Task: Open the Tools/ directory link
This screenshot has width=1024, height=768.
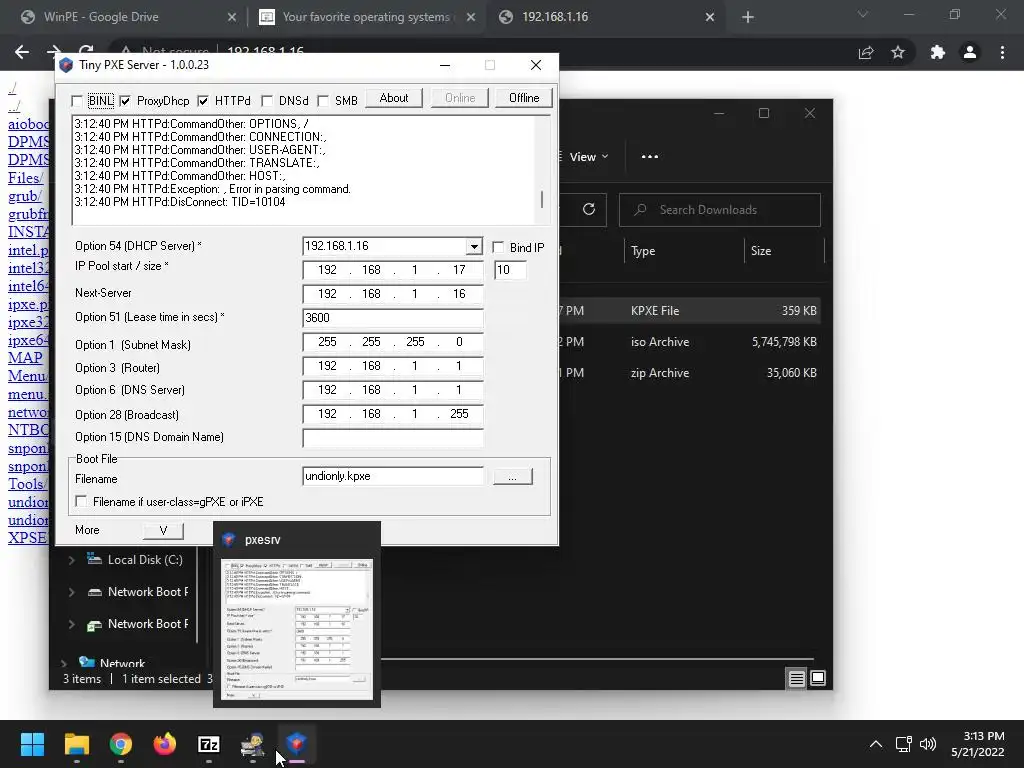Action: (27, 484)
